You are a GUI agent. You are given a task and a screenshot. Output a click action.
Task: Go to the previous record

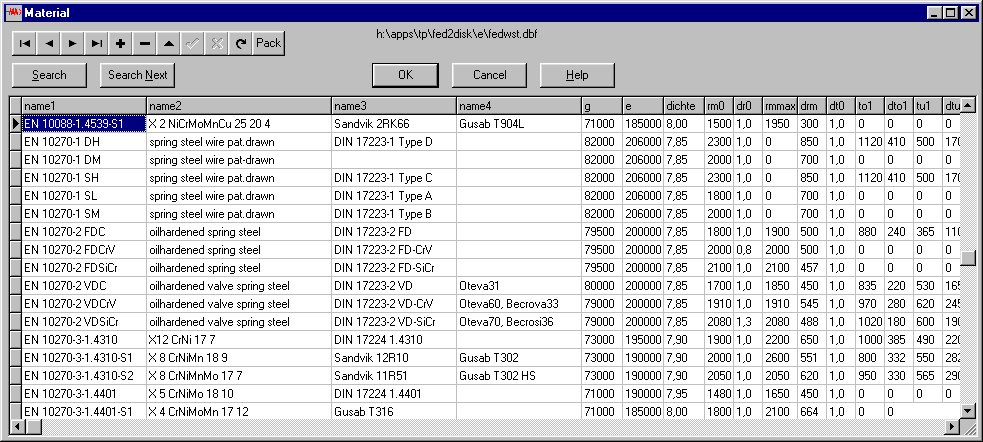coord(49,43)
